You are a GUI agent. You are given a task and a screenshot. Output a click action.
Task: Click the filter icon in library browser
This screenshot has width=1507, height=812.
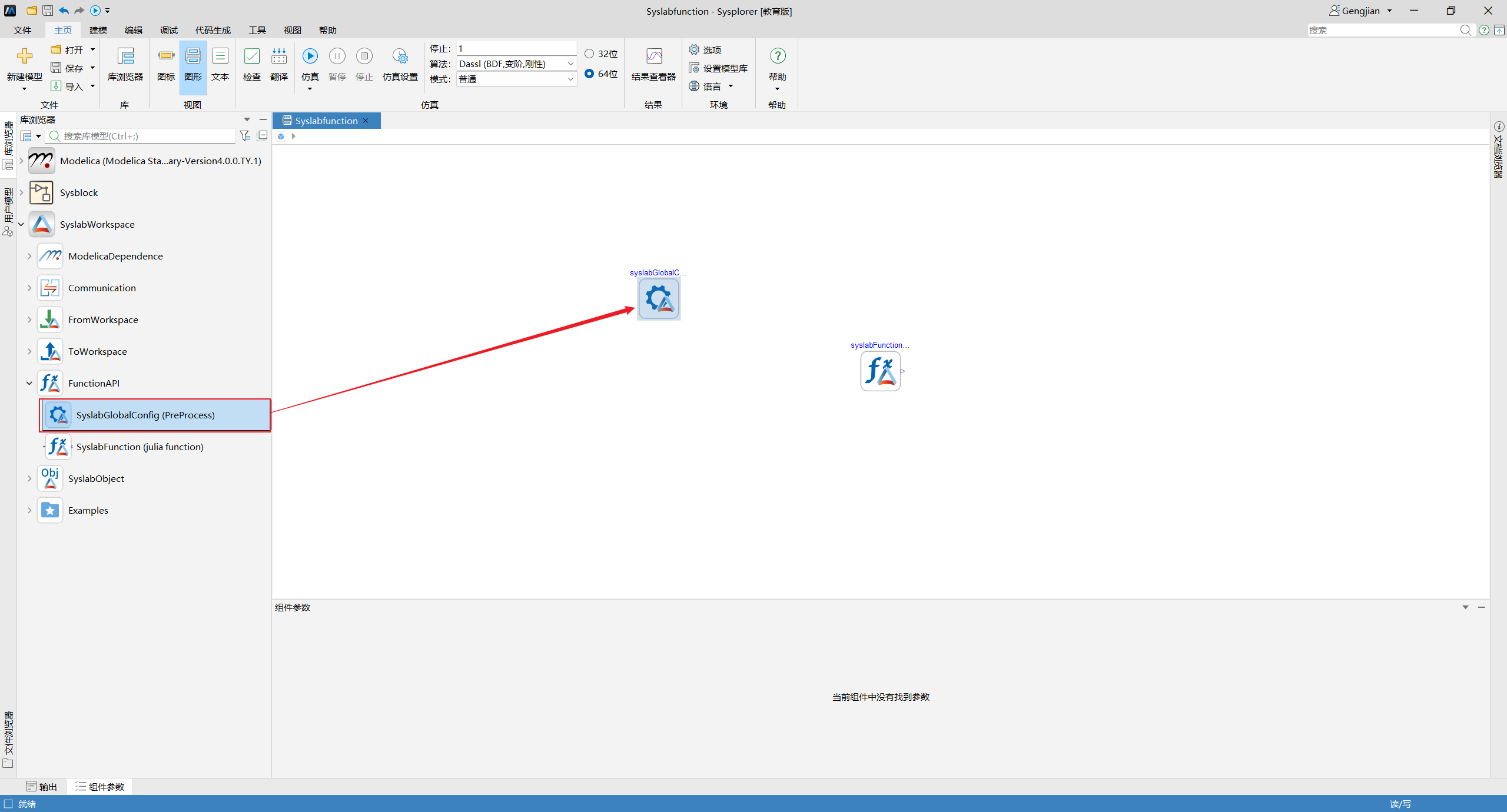[245, 136]
